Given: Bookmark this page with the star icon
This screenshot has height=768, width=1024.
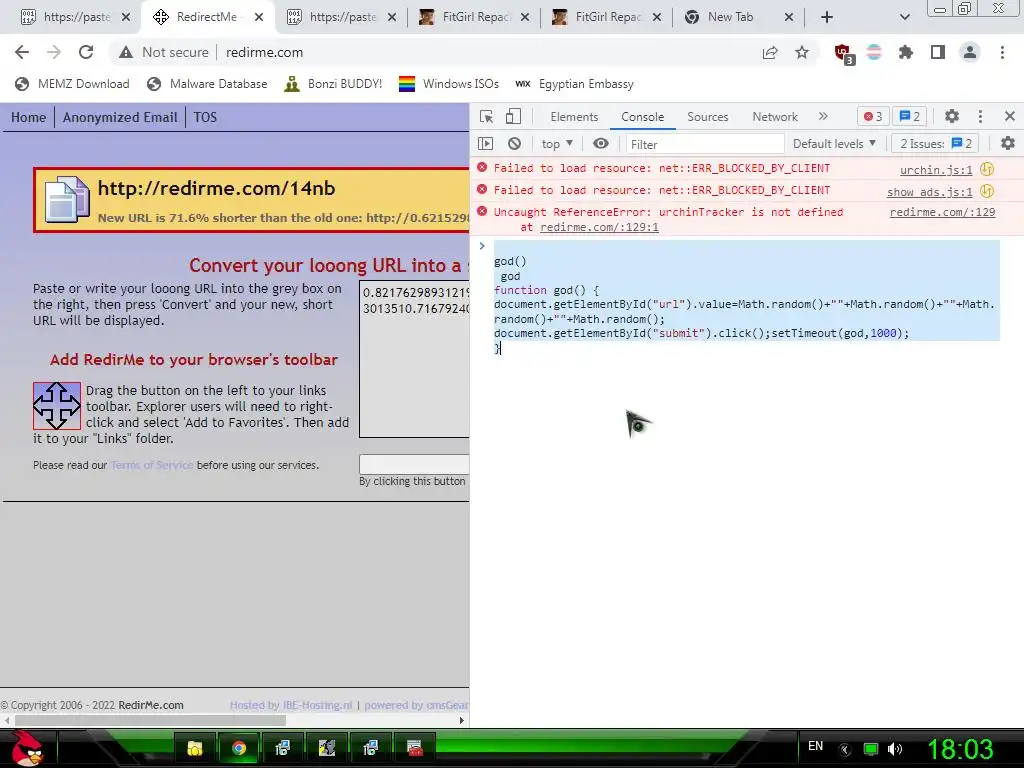Looking at the screenshot, I should click(802, 52).
